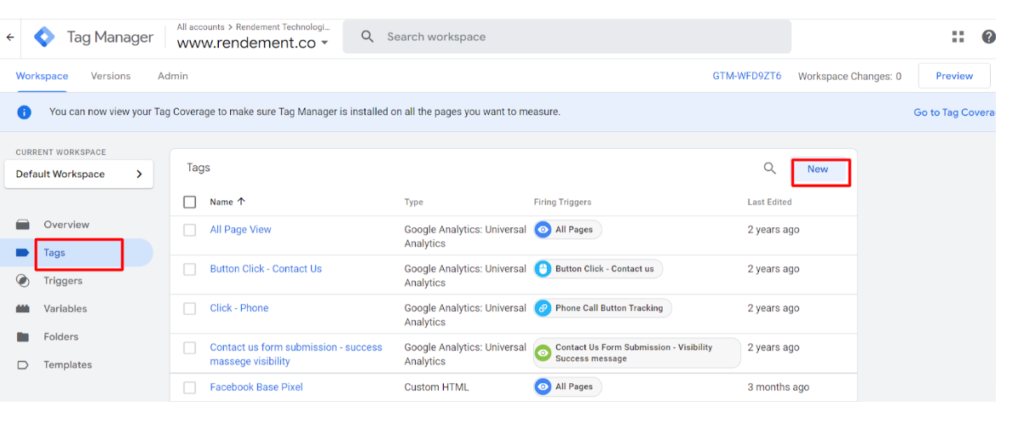
Task: Click Workspace Changes: 0 text
Action: tap(850, 76)
